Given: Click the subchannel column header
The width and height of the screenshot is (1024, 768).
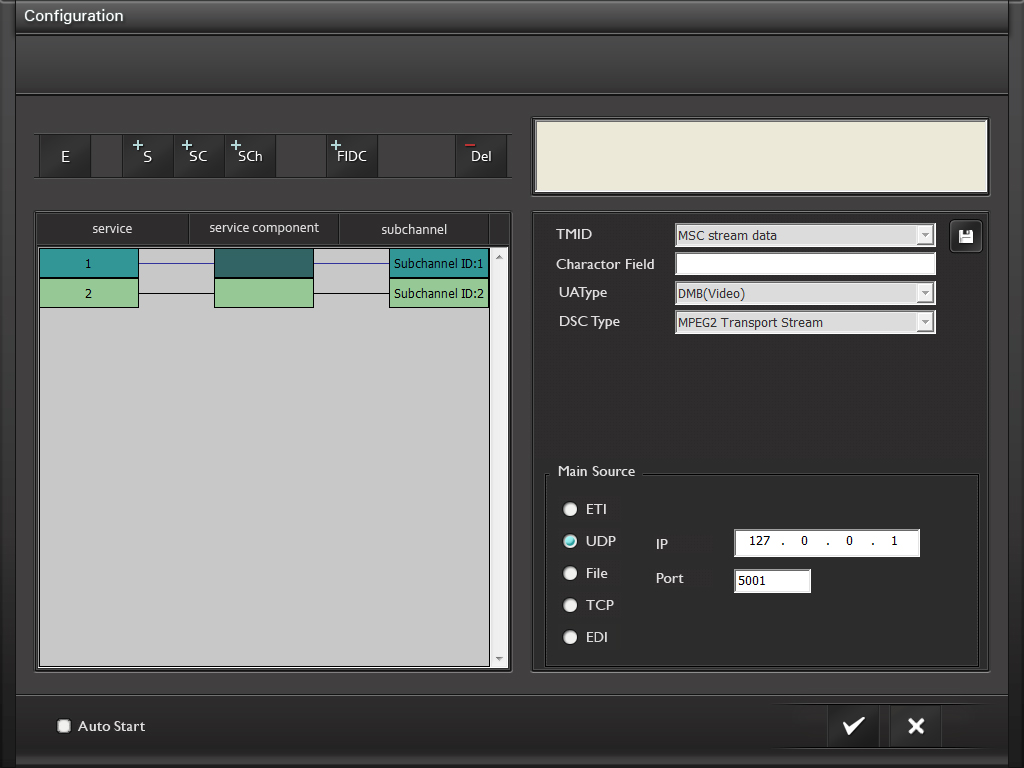Looking at the screenshot, I should point(414,229).
